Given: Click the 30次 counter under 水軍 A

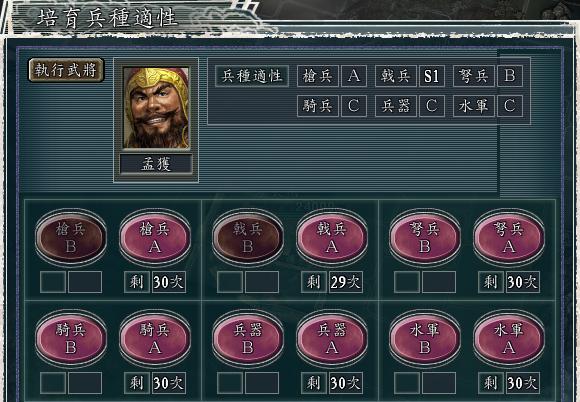Looking at the screenshot, I should pos(522,382).
